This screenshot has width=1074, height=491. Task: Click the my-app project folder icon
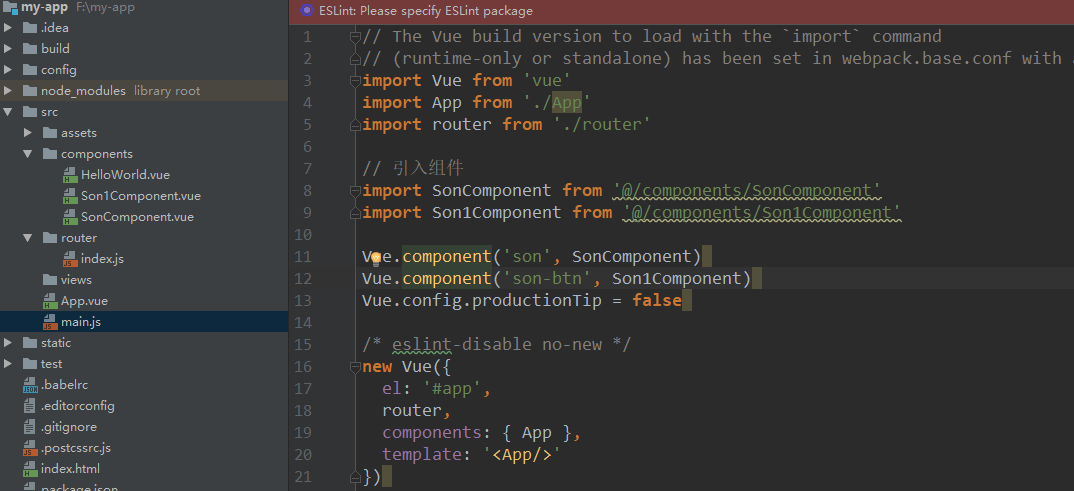tap(10, 8)
